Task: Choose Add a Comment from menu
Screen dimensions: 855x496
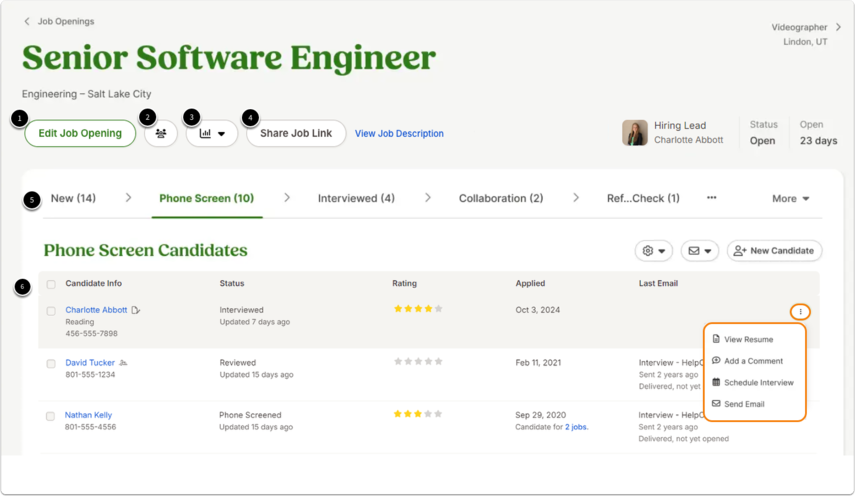Action: (x=748, y=361)
